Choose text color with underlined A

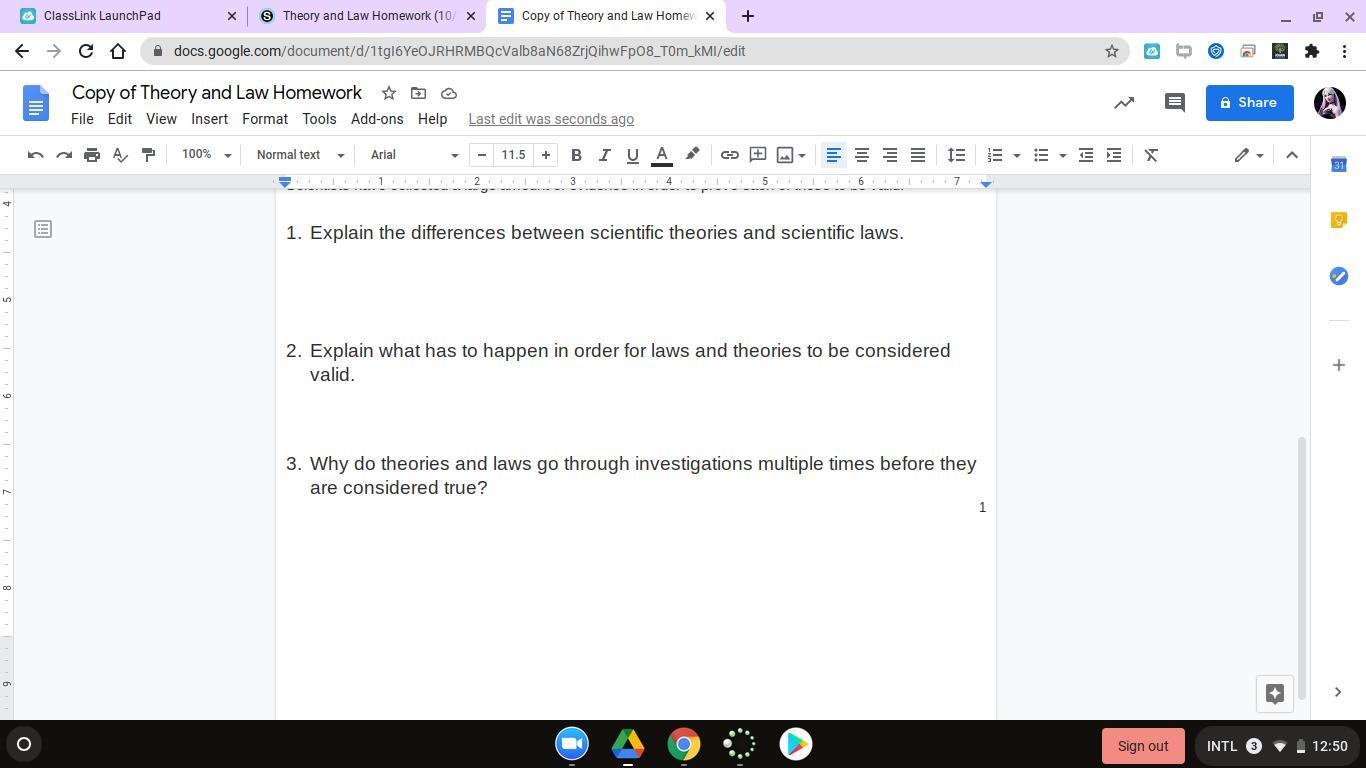(x=661, y=155)
